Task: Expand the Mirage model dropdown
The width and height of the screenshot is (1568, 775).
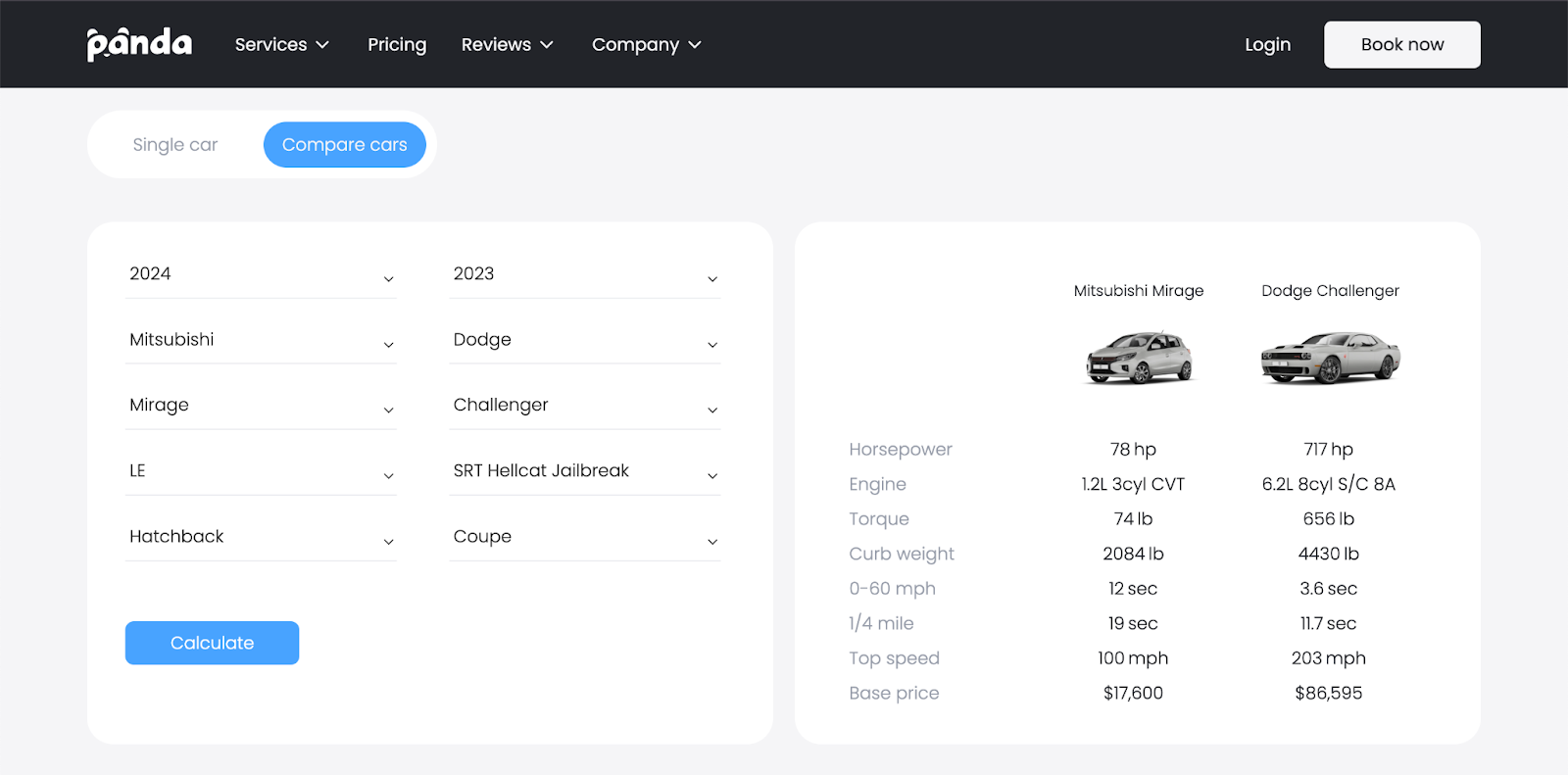Action: click(x=261, y=406)
